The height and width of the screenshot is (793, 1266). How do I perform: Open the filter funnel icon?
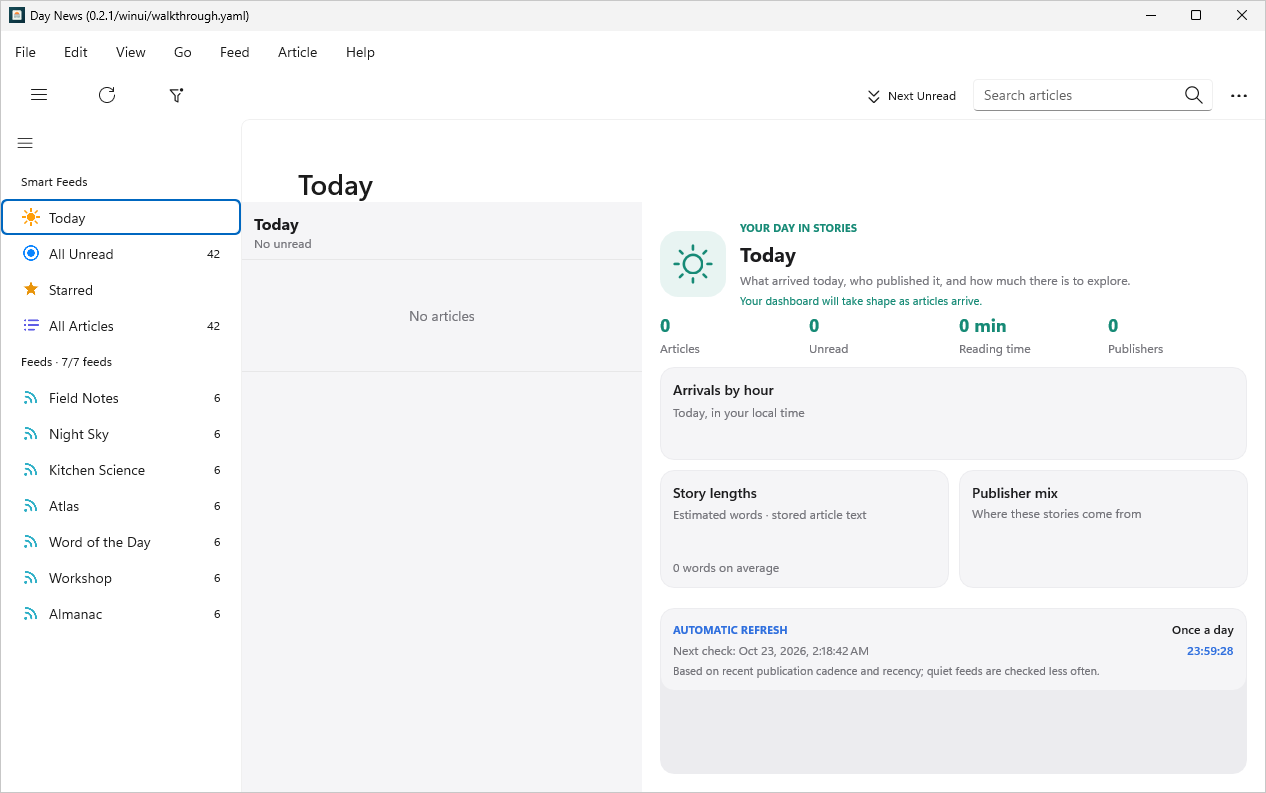click(176, 95)
